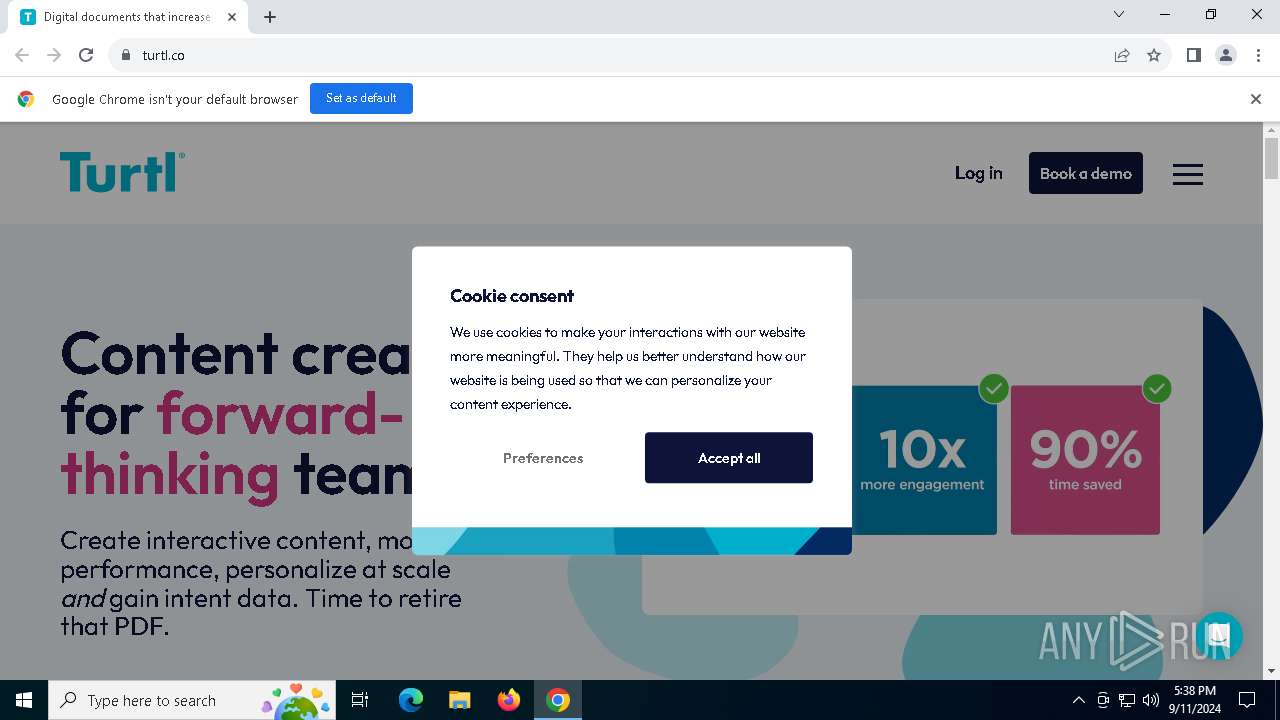
Task: Open a new browser tab
Action: tap(270, 17)
